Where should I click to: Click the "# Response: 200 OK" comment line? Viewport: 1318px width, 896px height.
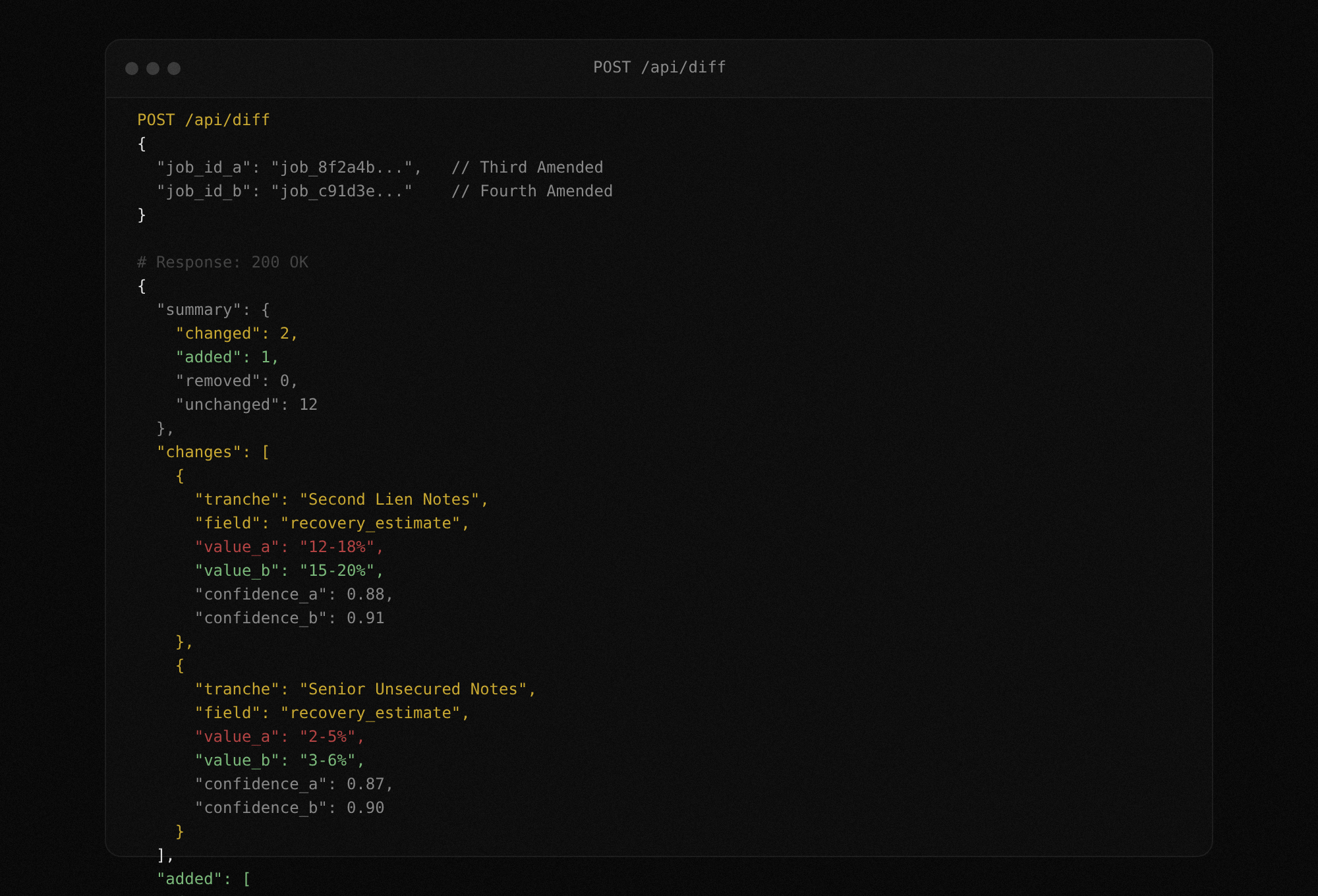coord(223,262)
